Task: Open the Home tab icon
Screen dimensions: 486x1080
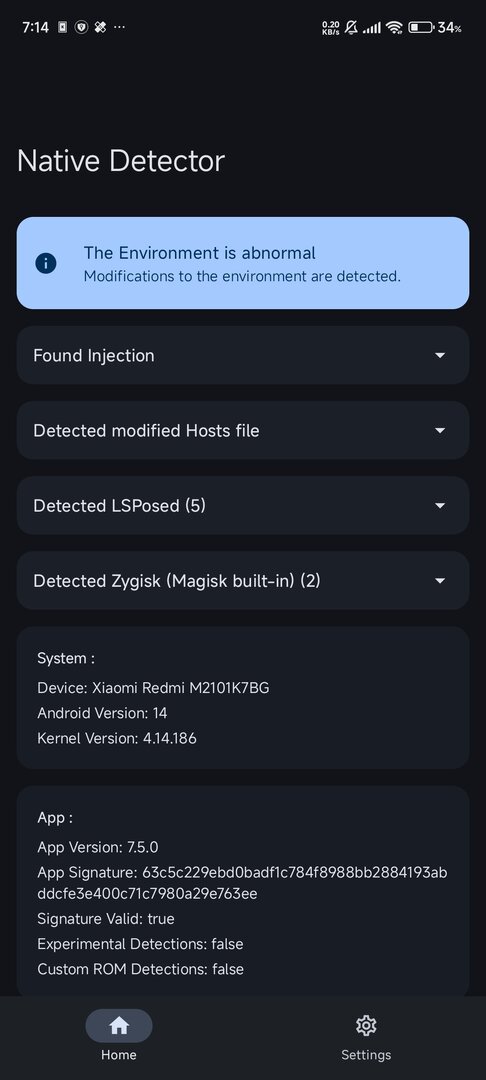Action: point(118,1026)
